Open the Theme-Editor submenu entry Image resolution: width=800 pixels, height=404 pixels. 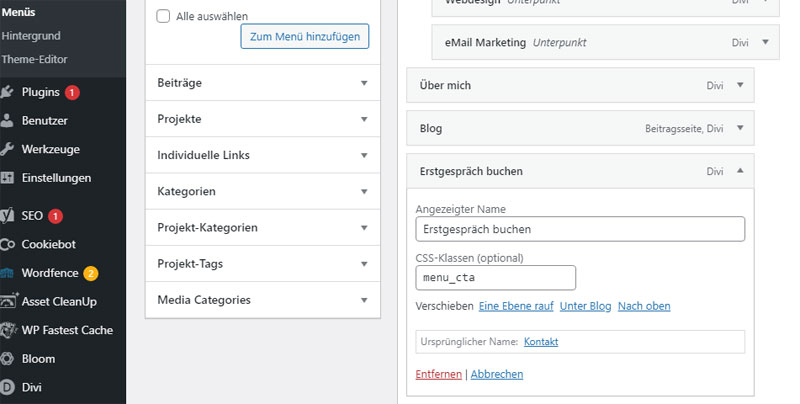pyautogui.click(x=34, y=59)
